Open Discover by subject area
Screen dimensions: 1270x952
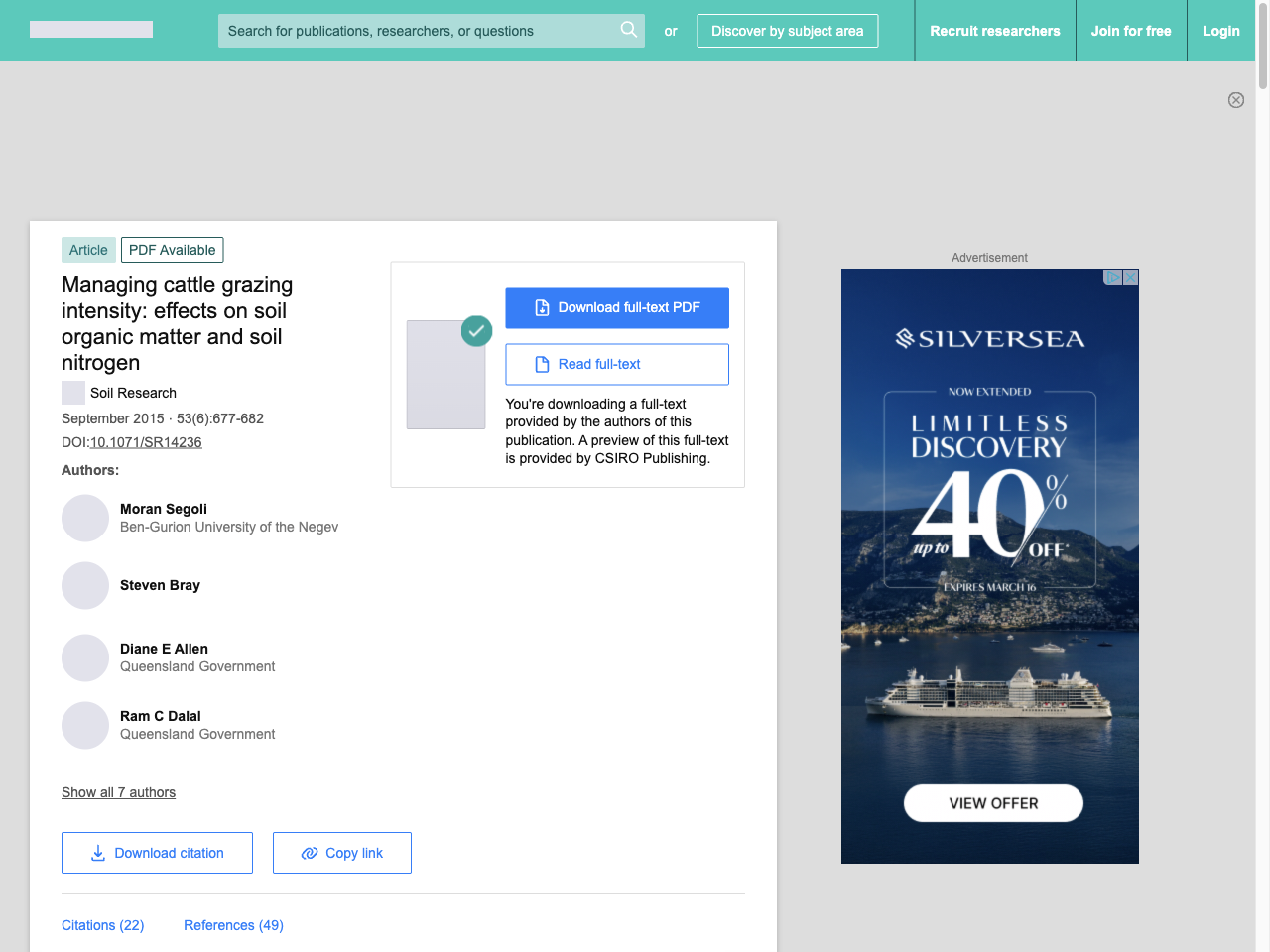pyautogui.click(x=787, y=31)
